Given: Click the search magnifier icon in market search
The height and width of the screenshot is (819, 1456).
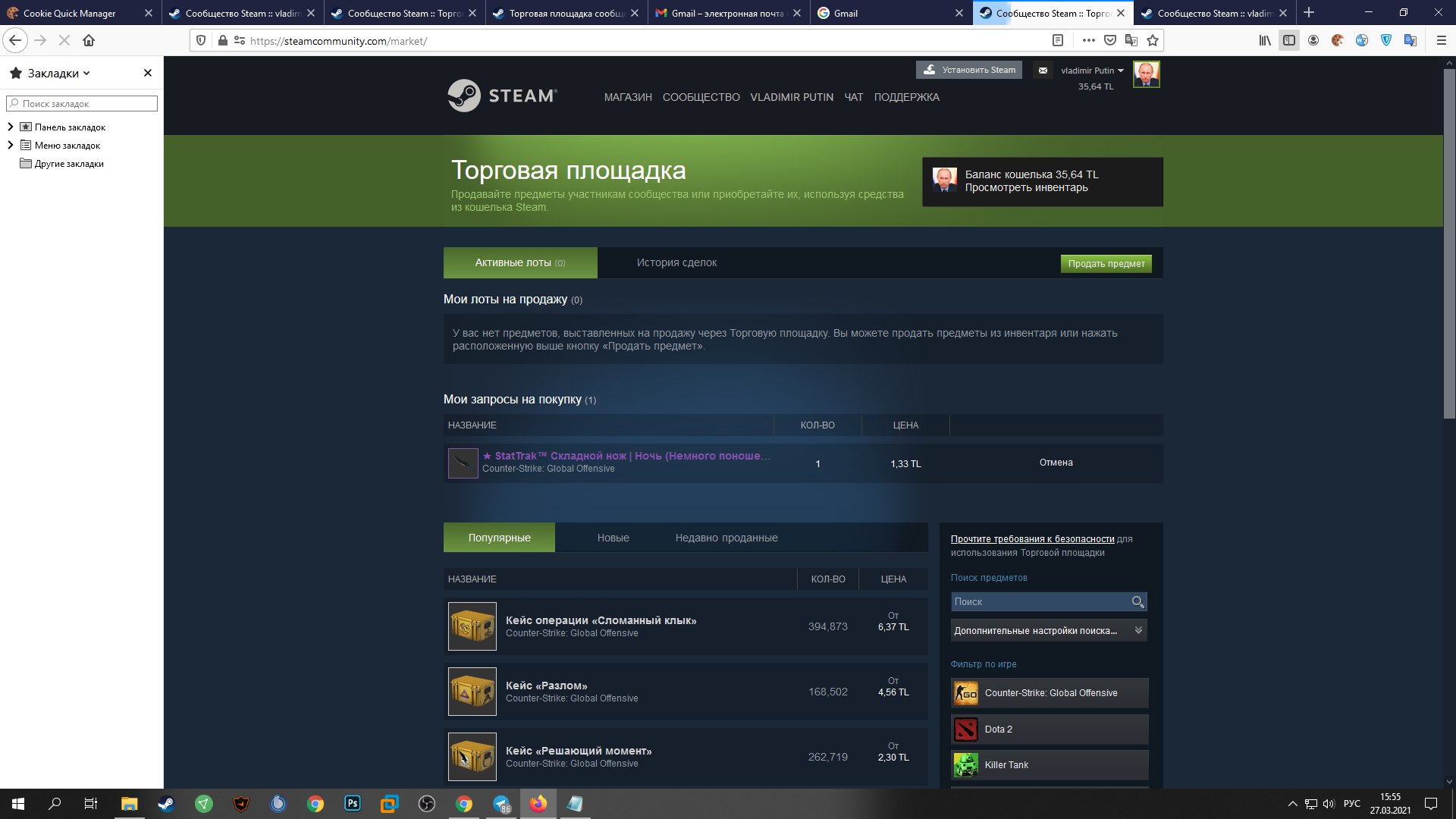Looking at the screenshot, I should pos(1137,602).
